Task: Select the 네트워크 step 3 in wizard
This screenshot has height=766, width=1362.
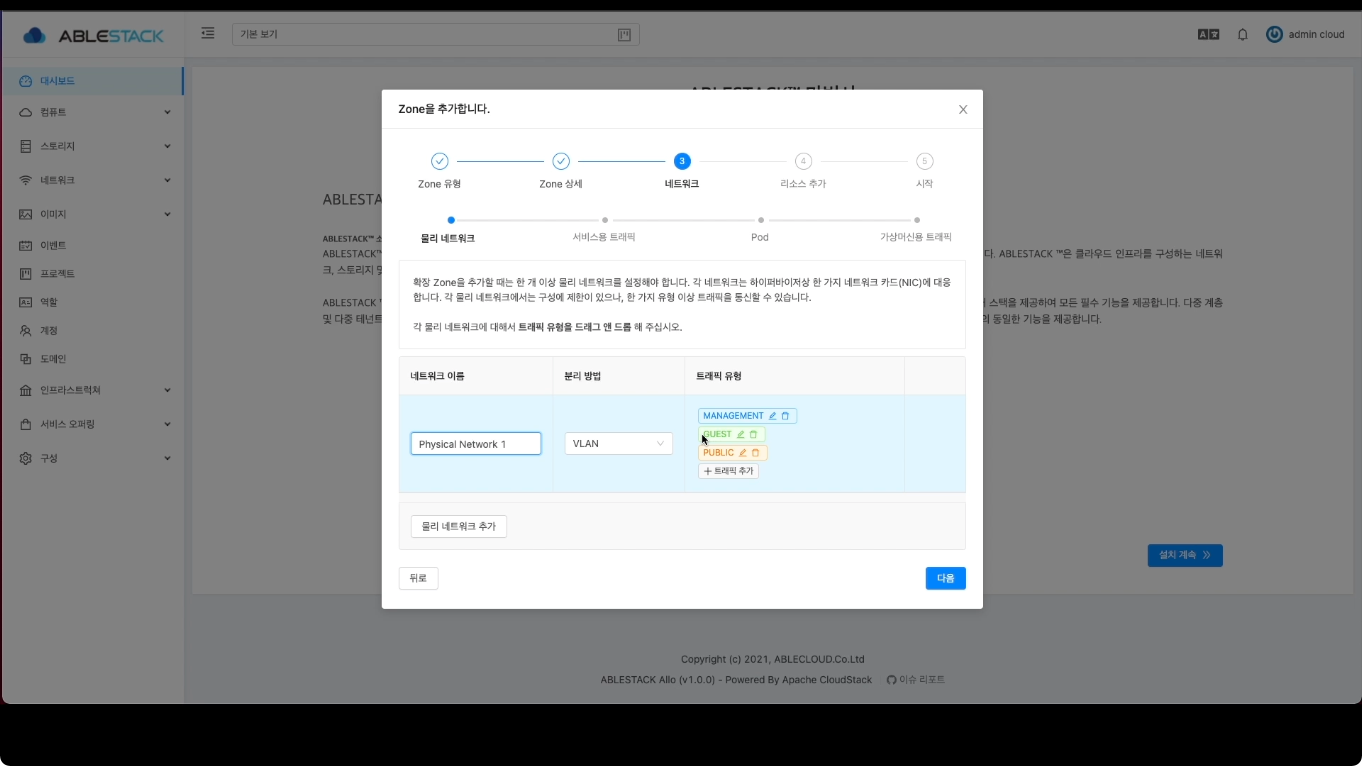Action: tap(682, 170)
